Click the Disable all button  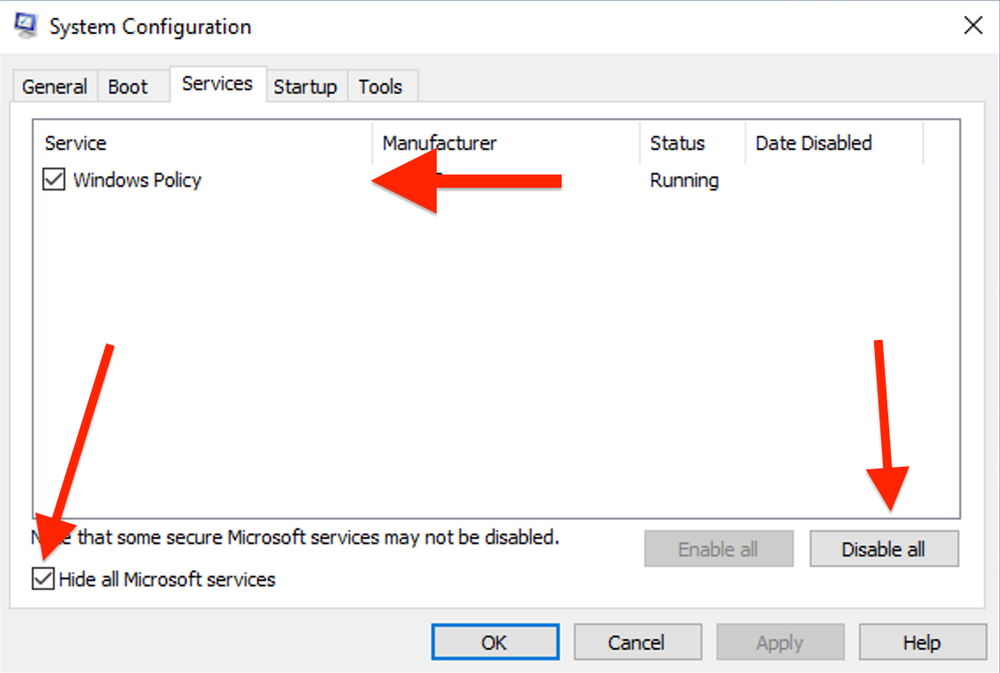884,548
